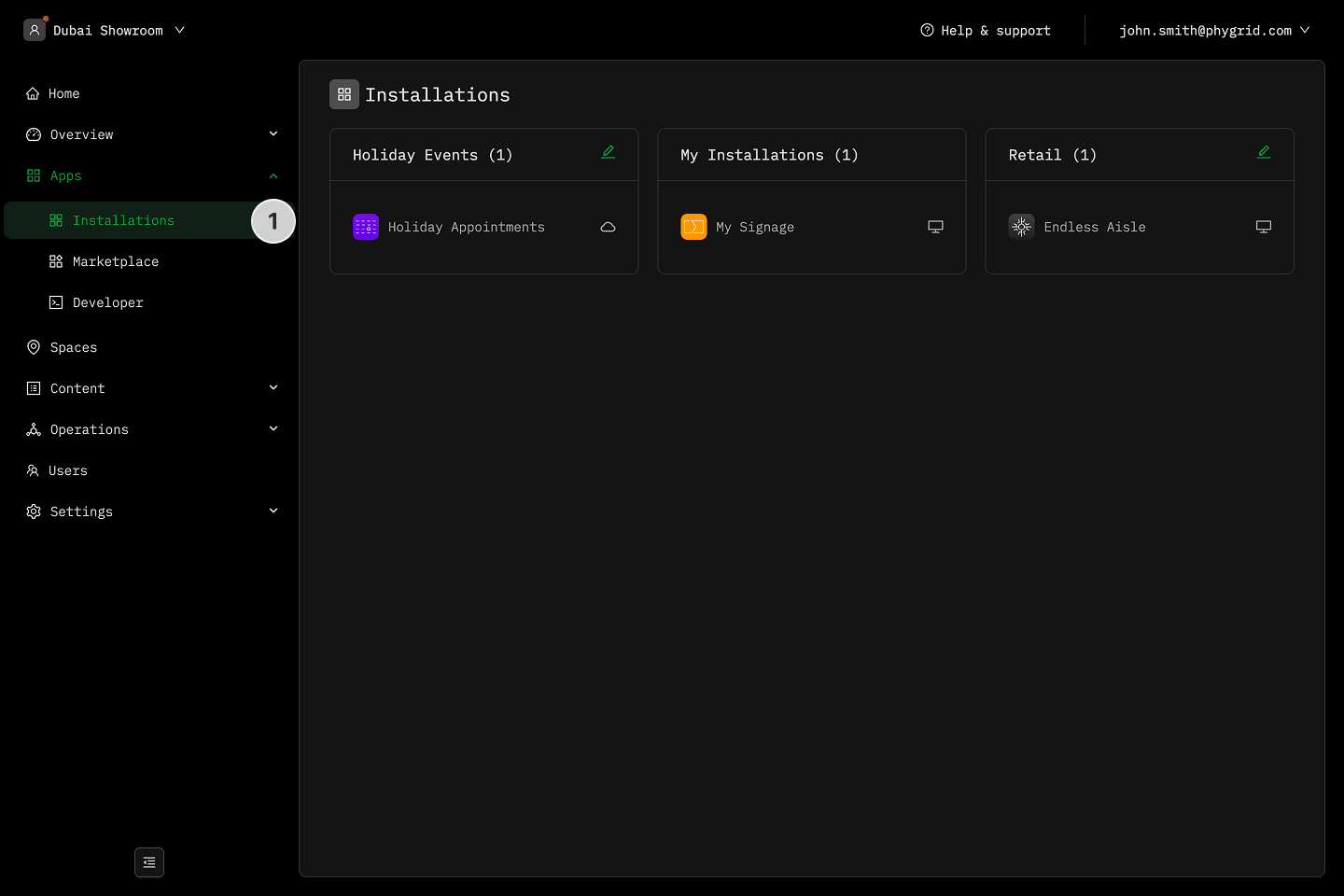Expand the Content menu chevron

(273, 388)
